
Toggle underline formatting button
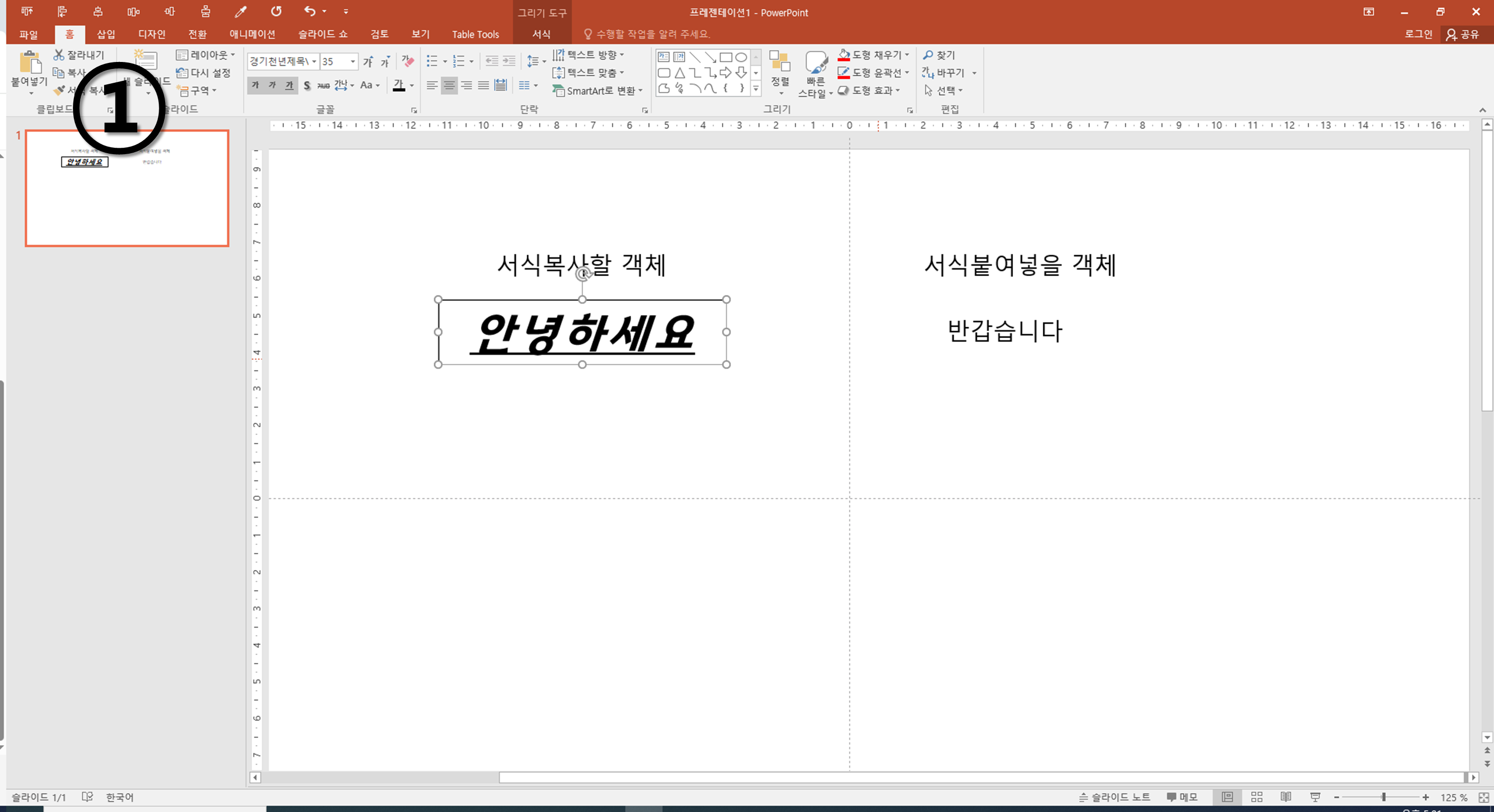(x=289, y=85)
